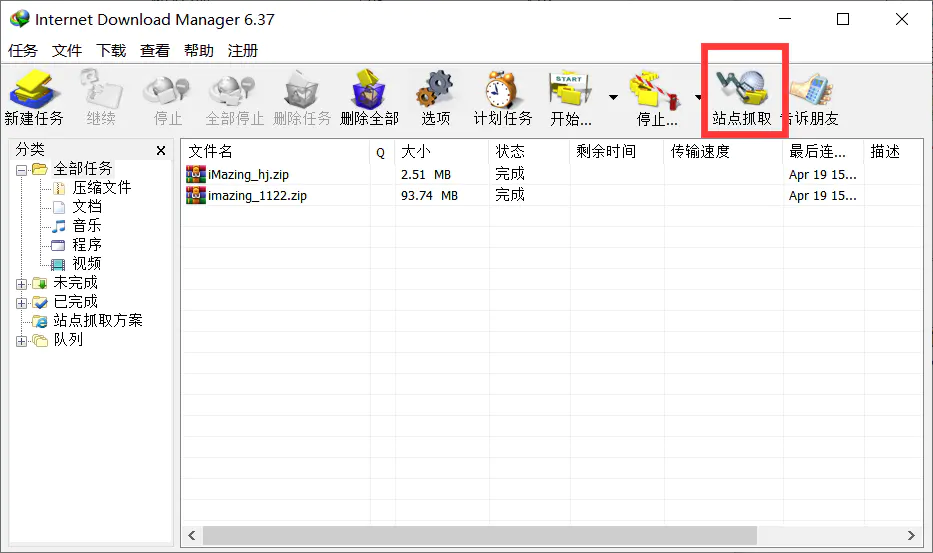Expand the 未完成 tree node
The width and height of the screenshot is (933, 553).
(21, 284)
